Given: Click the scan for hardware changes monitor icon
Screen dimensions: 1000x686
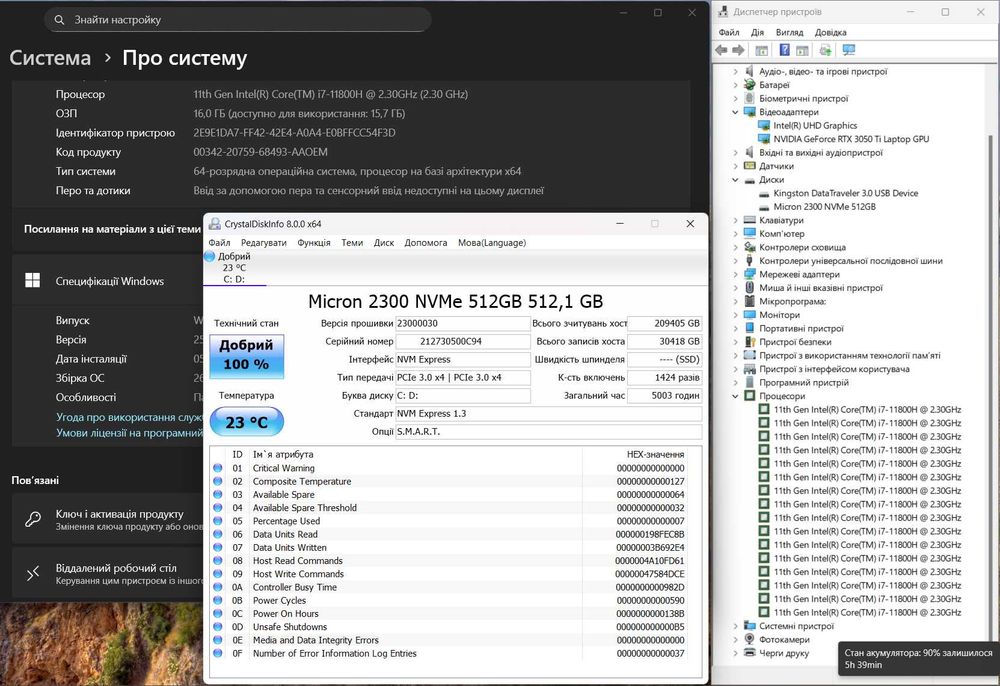Looking at the screenshot, I should click(x=849, y=50).
